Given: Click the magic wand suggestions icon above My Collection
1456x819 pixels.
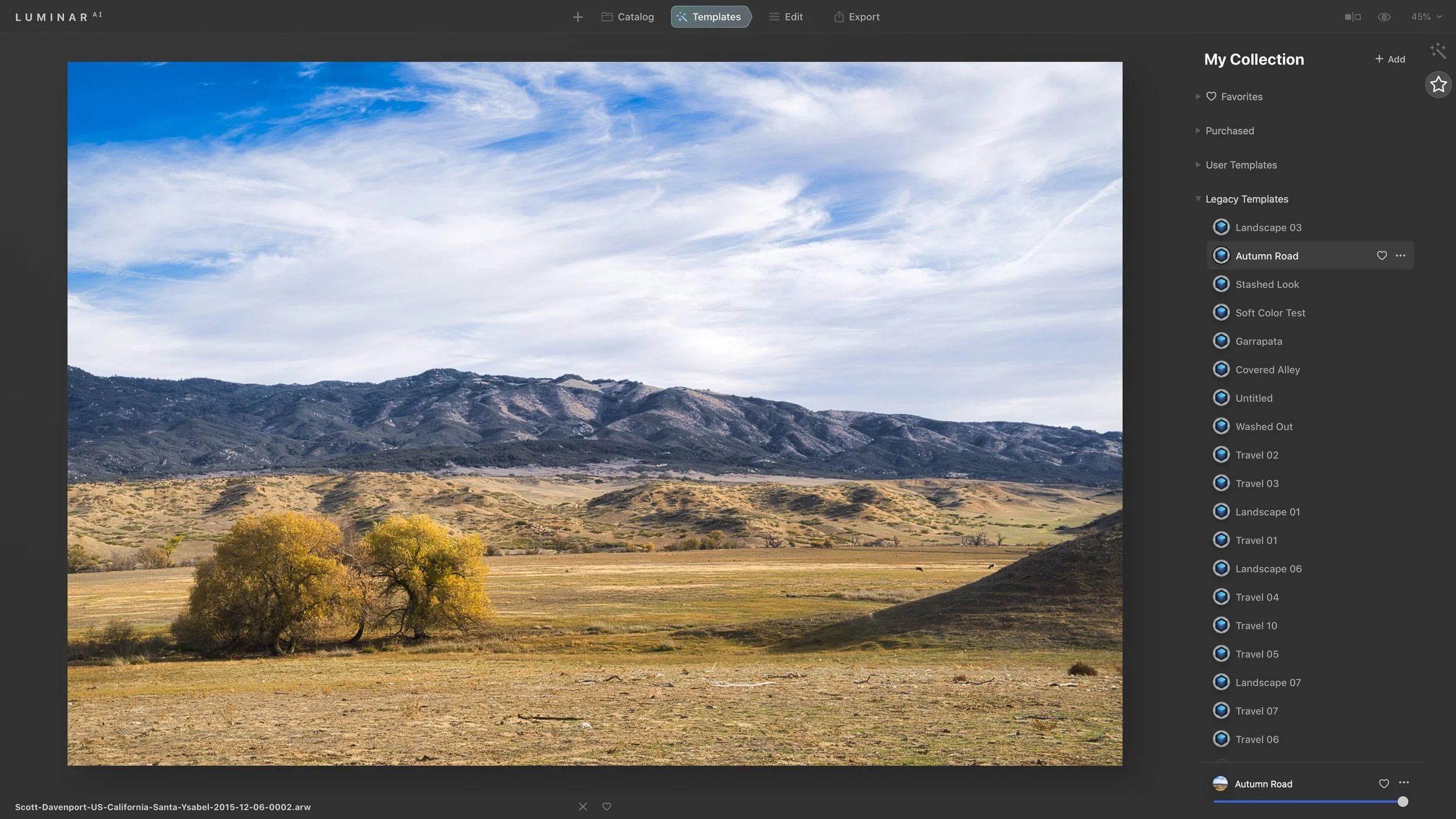Looking at the screenshot, I should click(1438, 51).
